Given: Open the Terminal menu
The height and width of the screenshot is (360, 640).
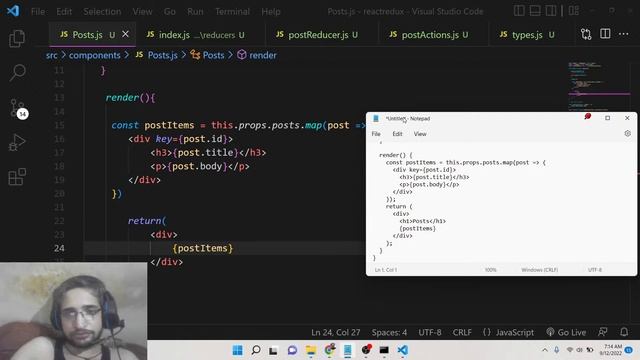Looking at the screenshot, I should [232, 11].
